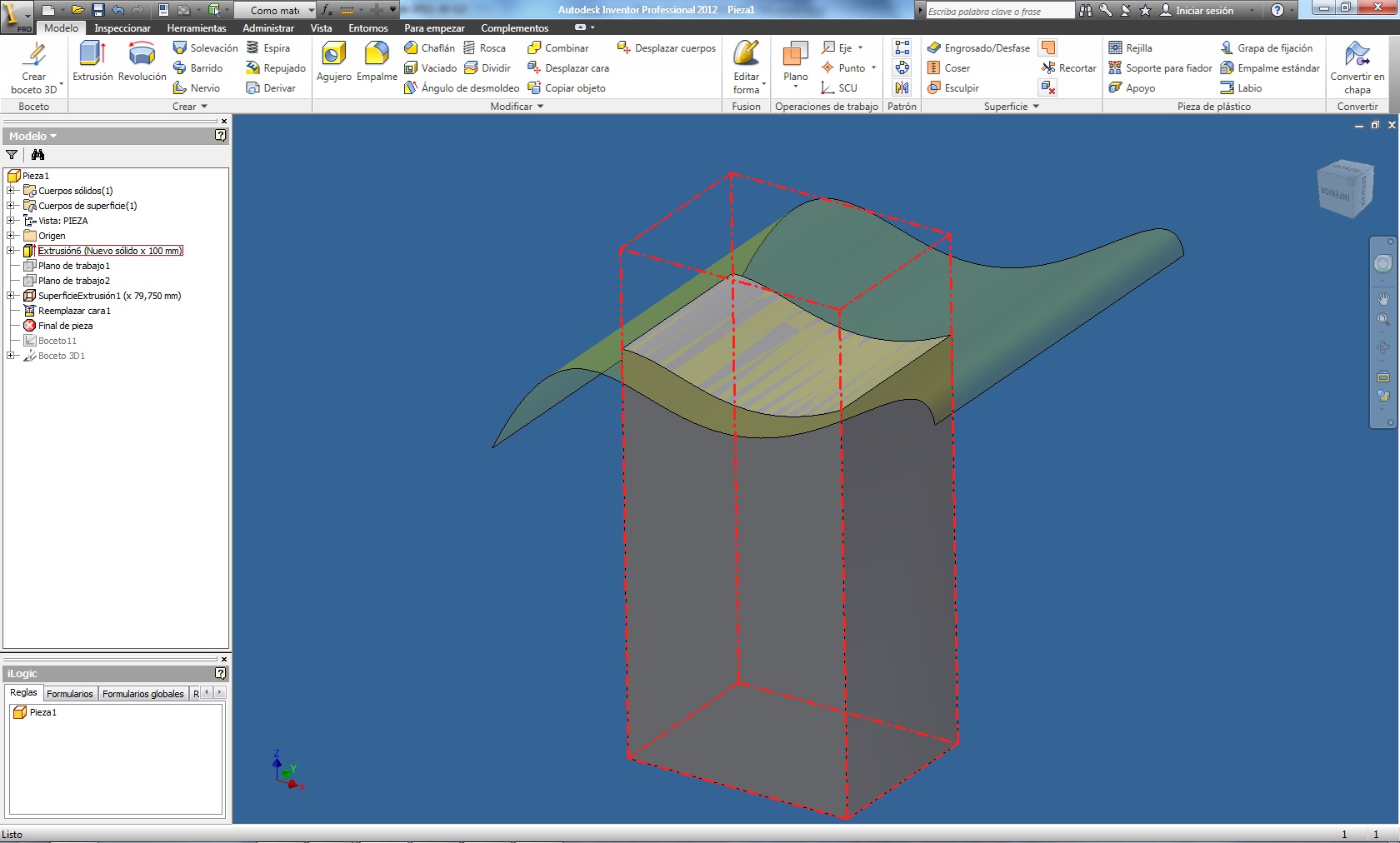Expand Extrusión6 feature node
Screen dimensions: 1400x843
(11, 251)
